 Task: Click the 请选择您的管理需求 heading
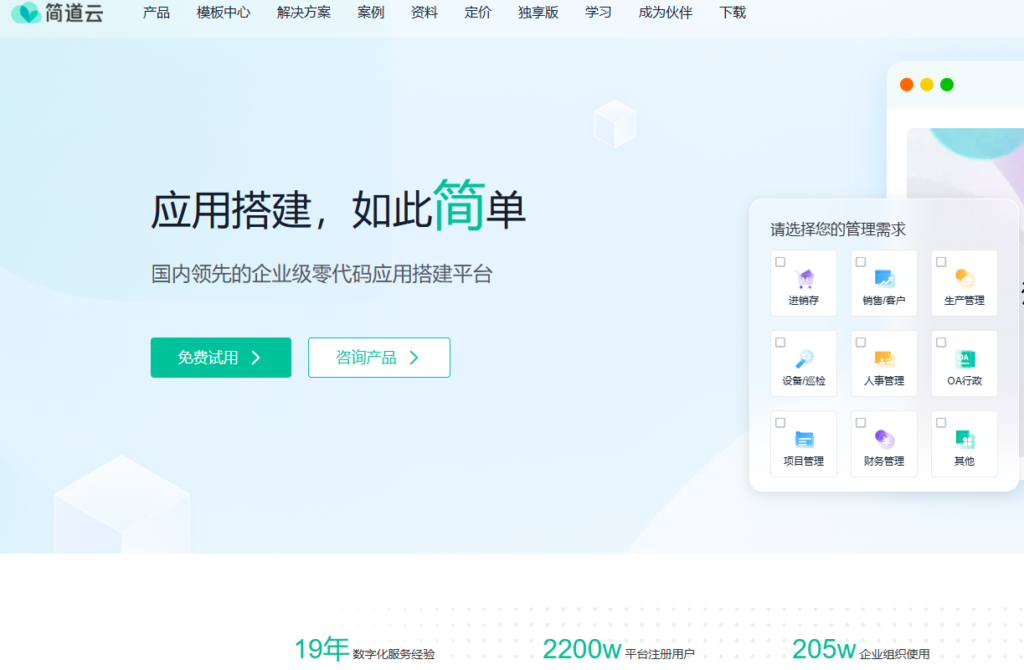pos(839,229)
